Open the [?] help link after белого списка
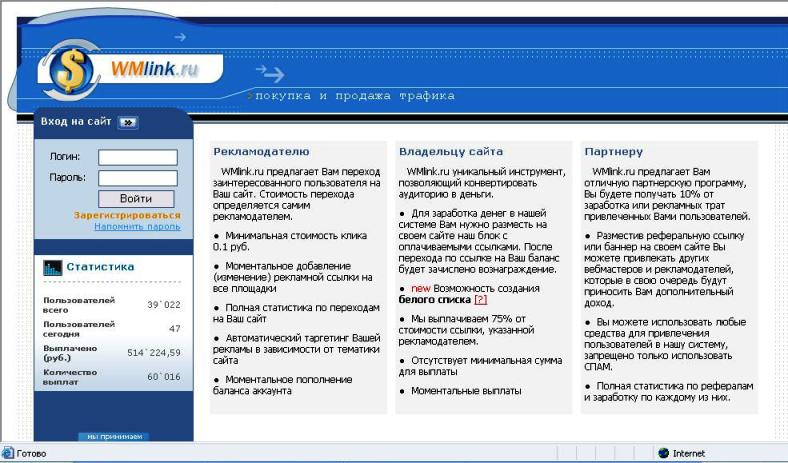Viewport: 788px width, 463px height. pyautogui.click(x=481, y=300)
